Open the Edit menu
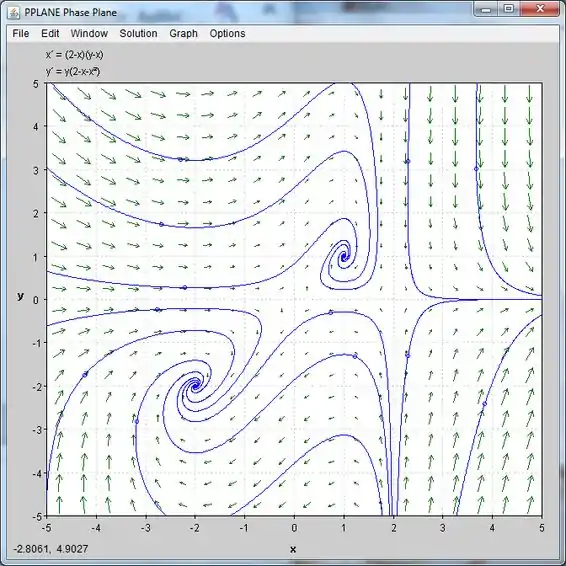 tap(50, 34)
